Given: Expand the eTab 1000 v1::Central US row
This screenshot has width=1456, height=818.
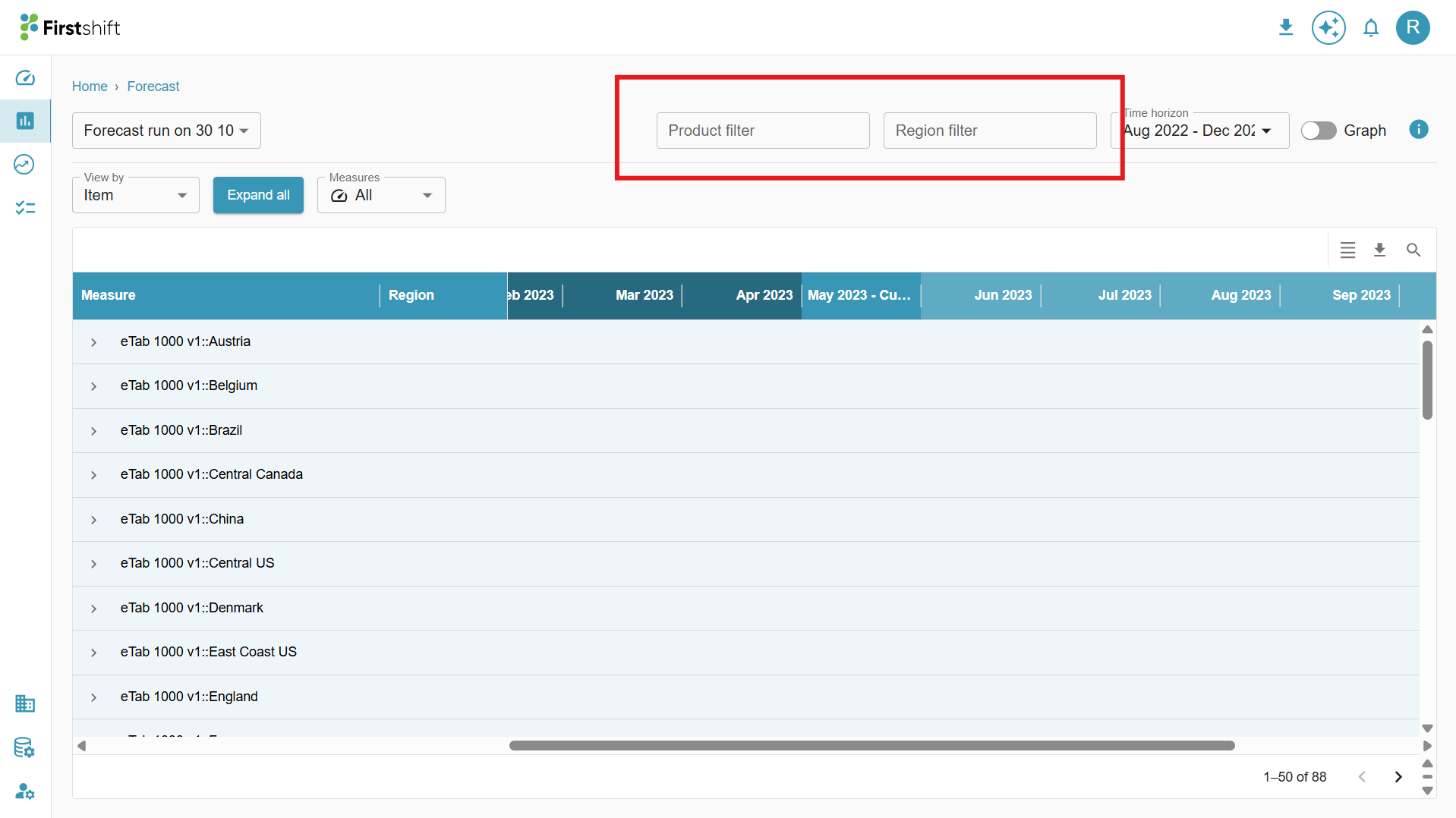Looking at the screenshot, I should [x=93, y=564].
